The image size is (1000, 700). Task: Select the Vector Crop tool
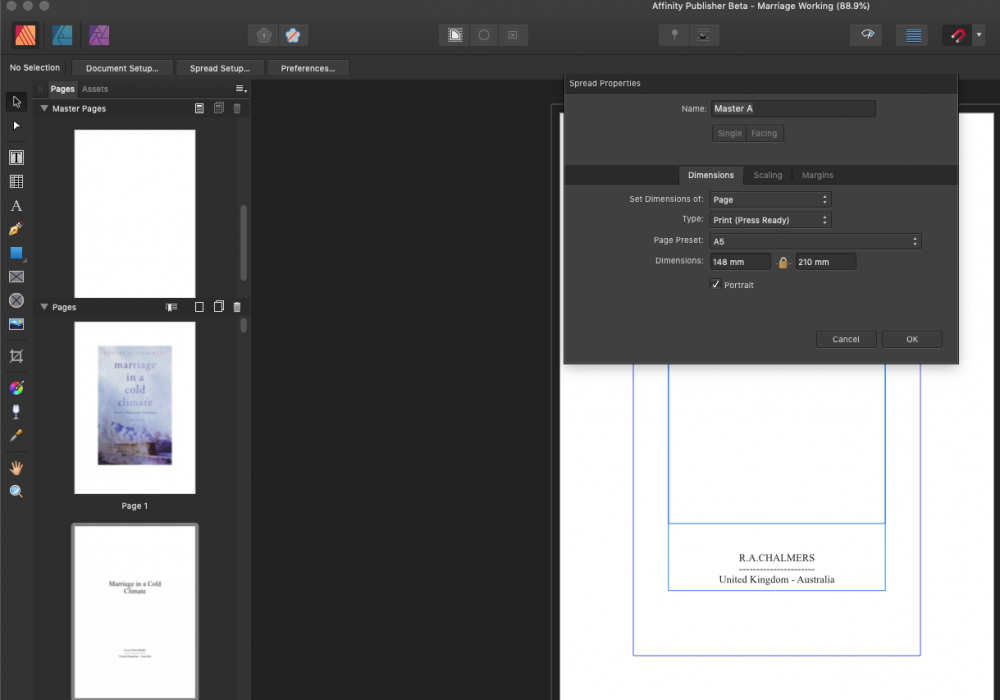[16, 355]
